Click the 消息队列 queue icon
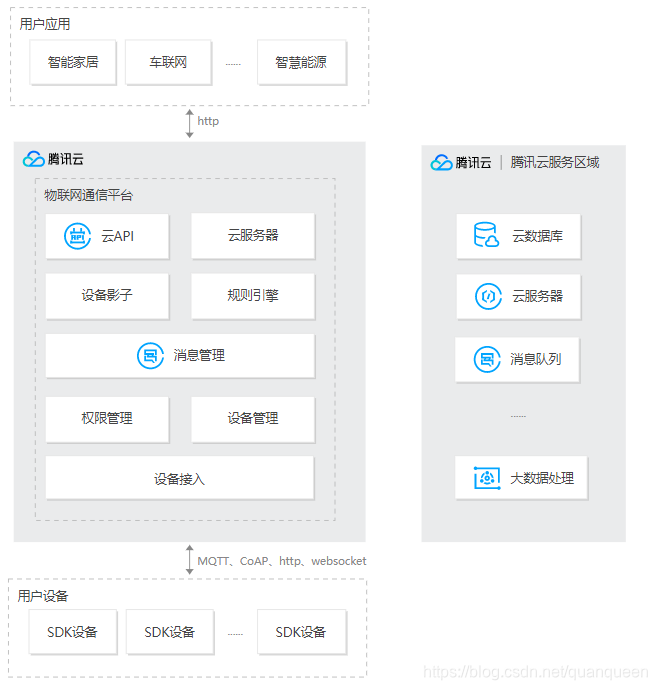 [487, 360]
